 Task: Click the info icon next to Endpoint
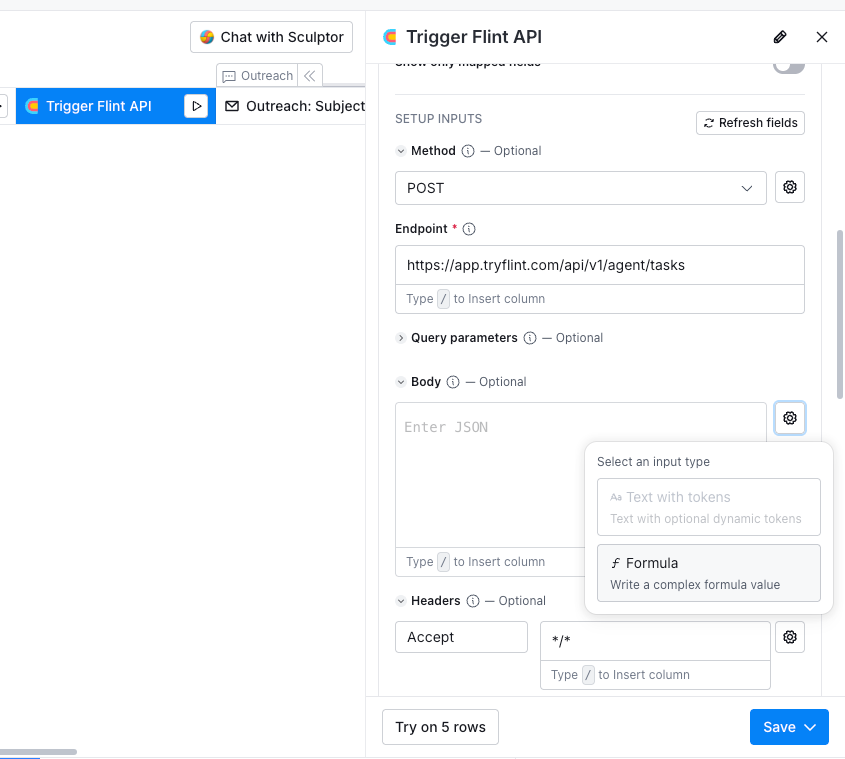pos(469,228)
